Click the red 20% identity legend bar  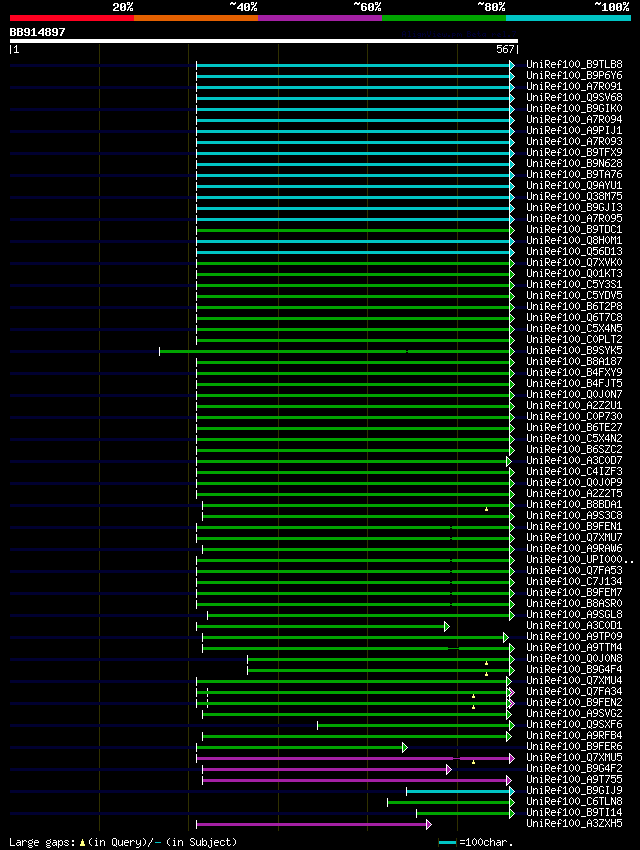pos(72,18)
